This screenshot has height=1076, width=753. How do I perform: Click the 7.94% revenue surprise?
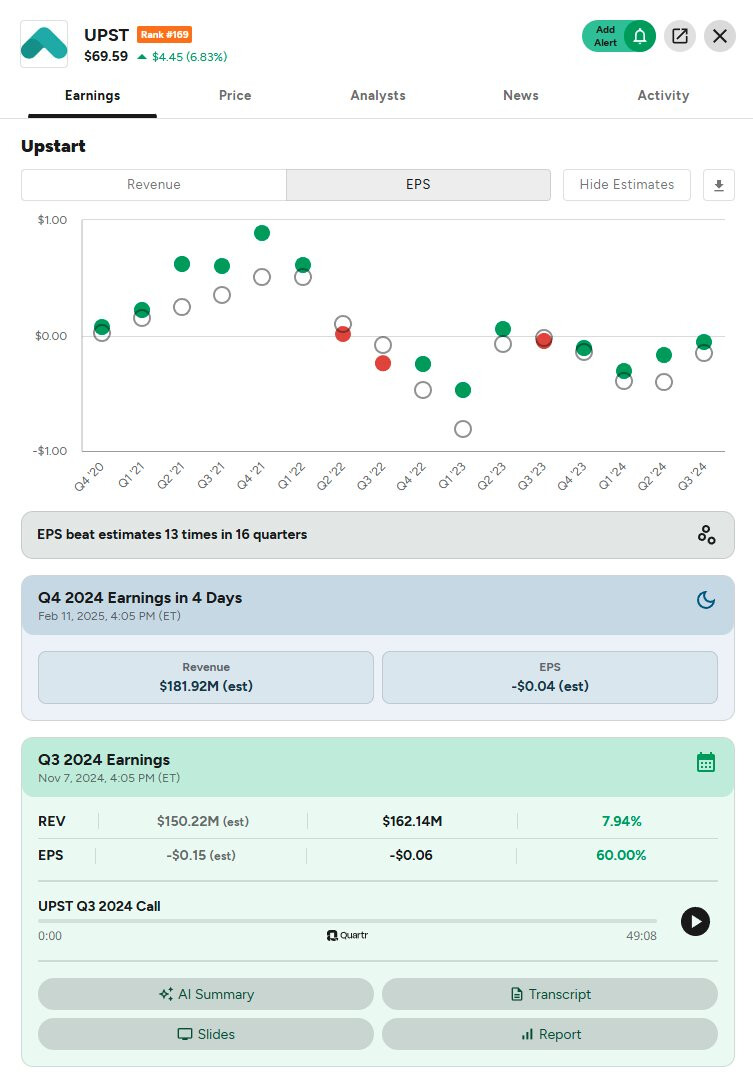(621, 821)
